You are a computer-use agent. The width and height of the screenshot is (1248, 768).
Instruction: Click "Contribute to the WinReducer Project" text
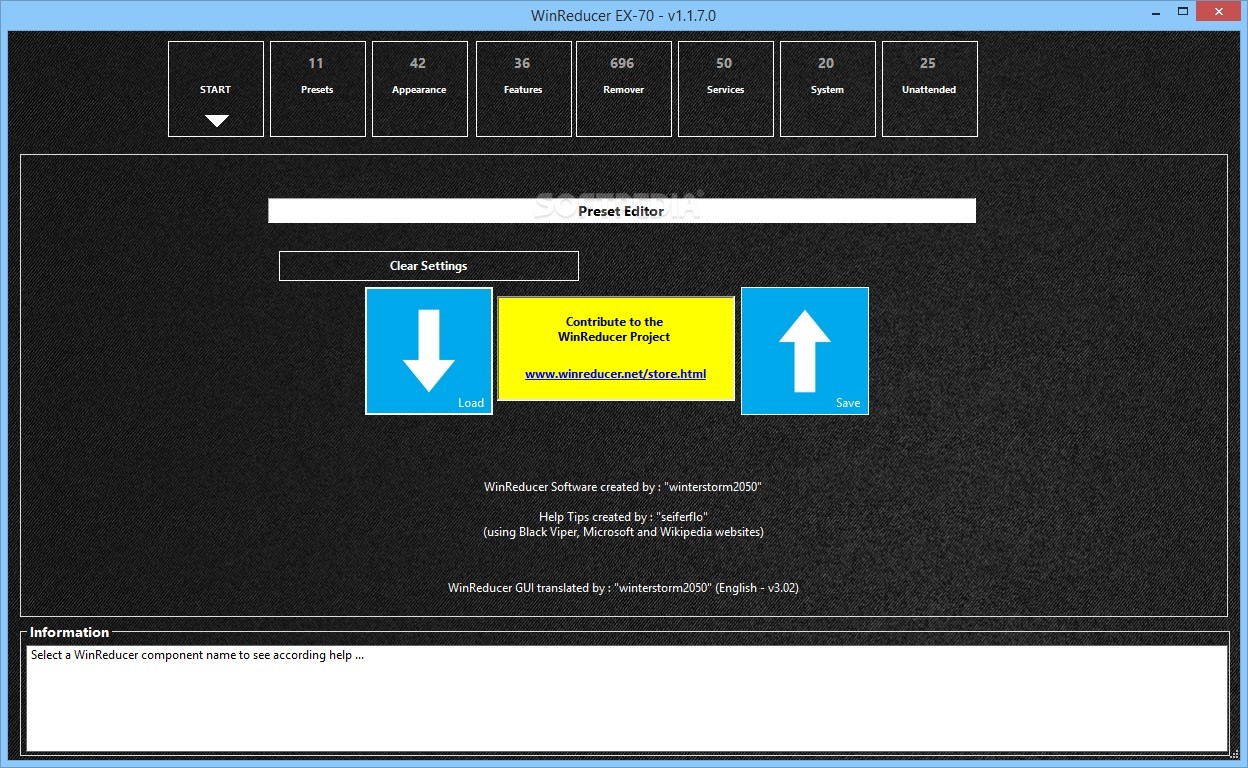pos(615,329)
